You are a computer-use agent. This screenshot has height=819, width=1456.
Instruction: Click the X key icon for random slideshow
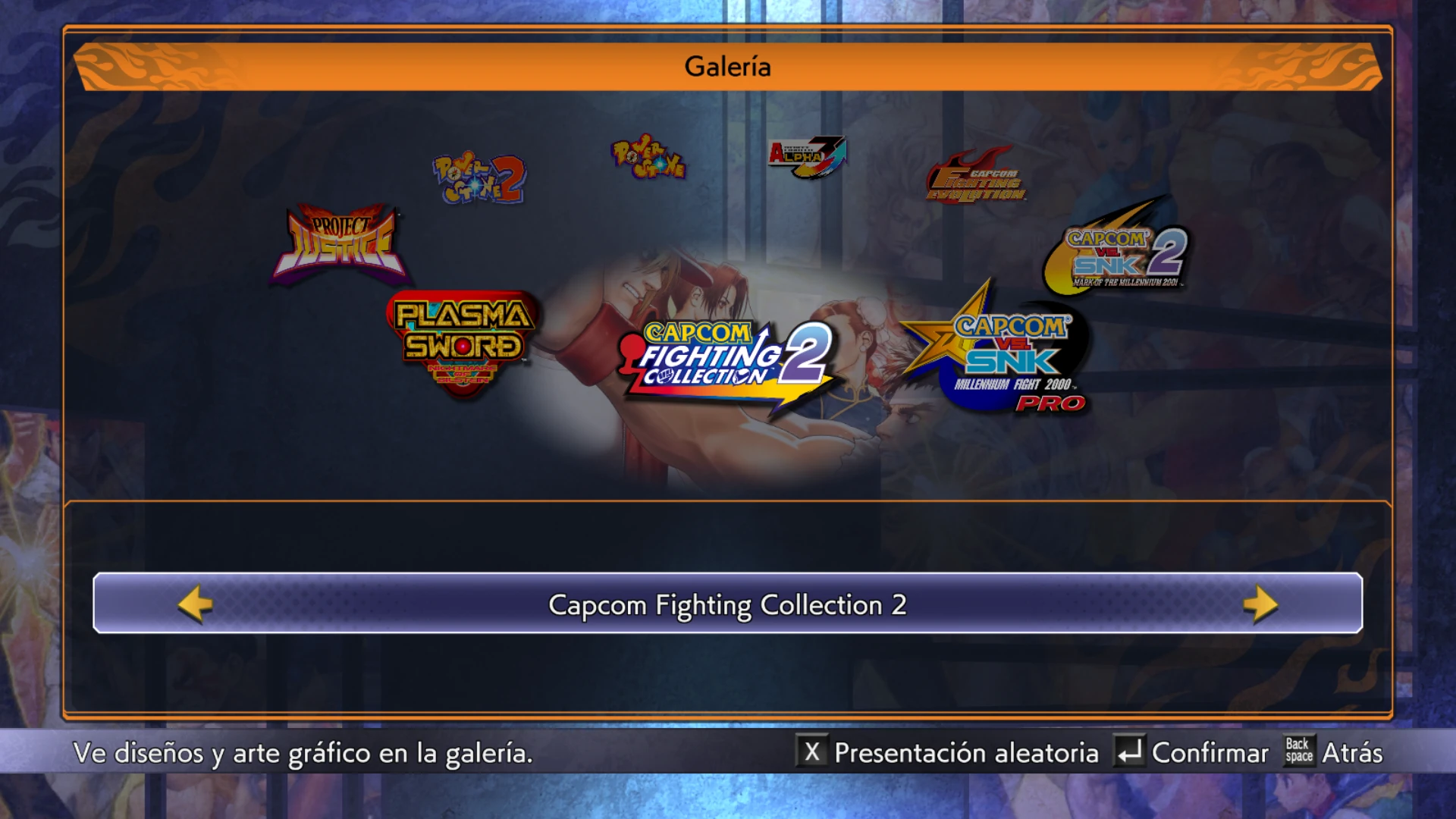click(x=811, y=752)
